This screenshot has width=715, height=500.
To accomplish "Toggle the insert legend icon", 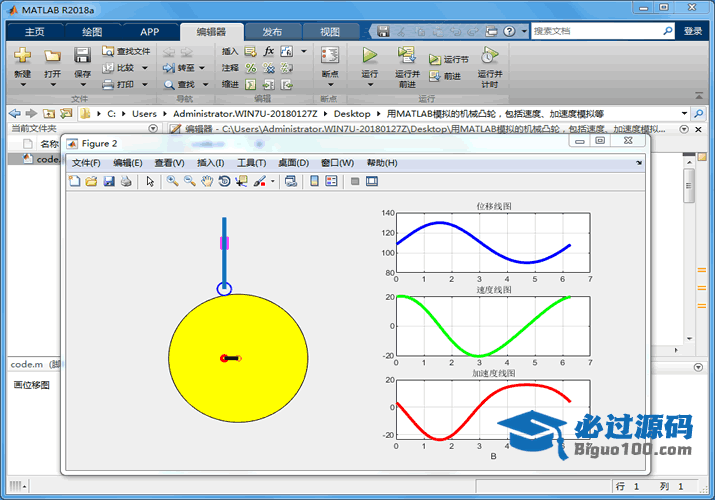I will coord(332,181).
